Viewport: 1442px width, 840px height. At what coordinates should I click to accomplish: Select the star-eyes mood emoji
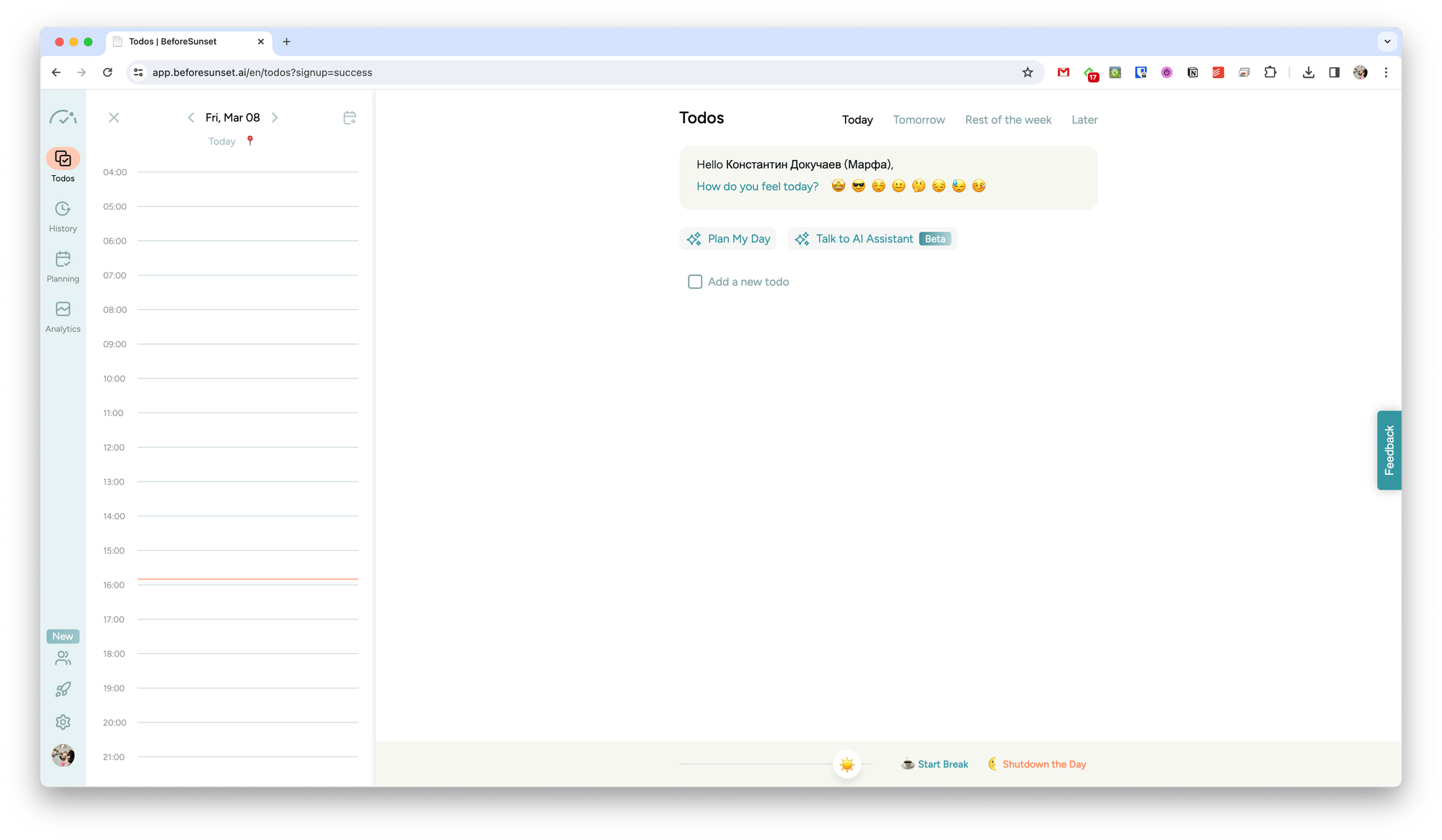pos(838,186)
